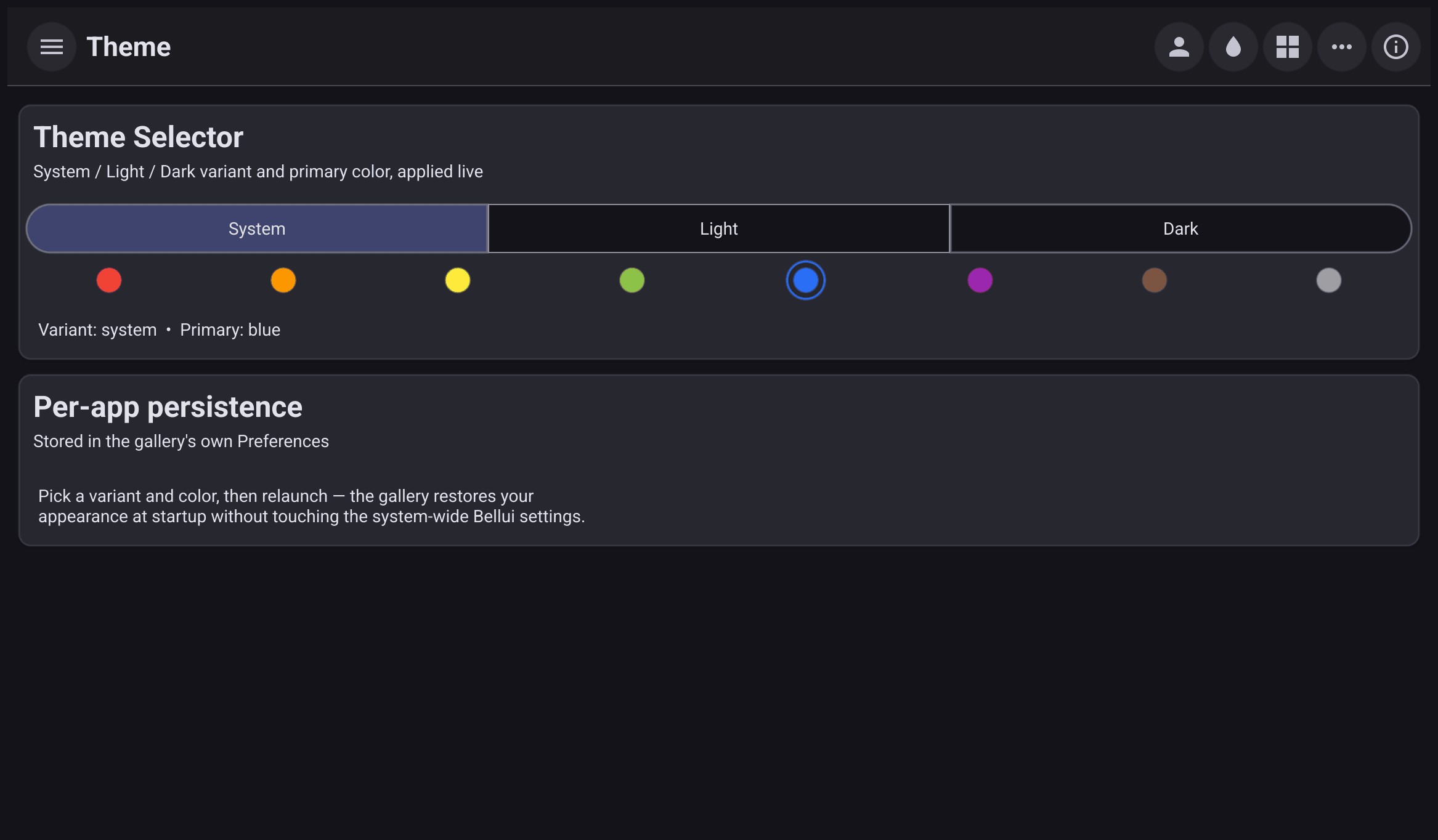1438x840 pixels.
Task: Select the purple primary color swatch
Action: 980,280
